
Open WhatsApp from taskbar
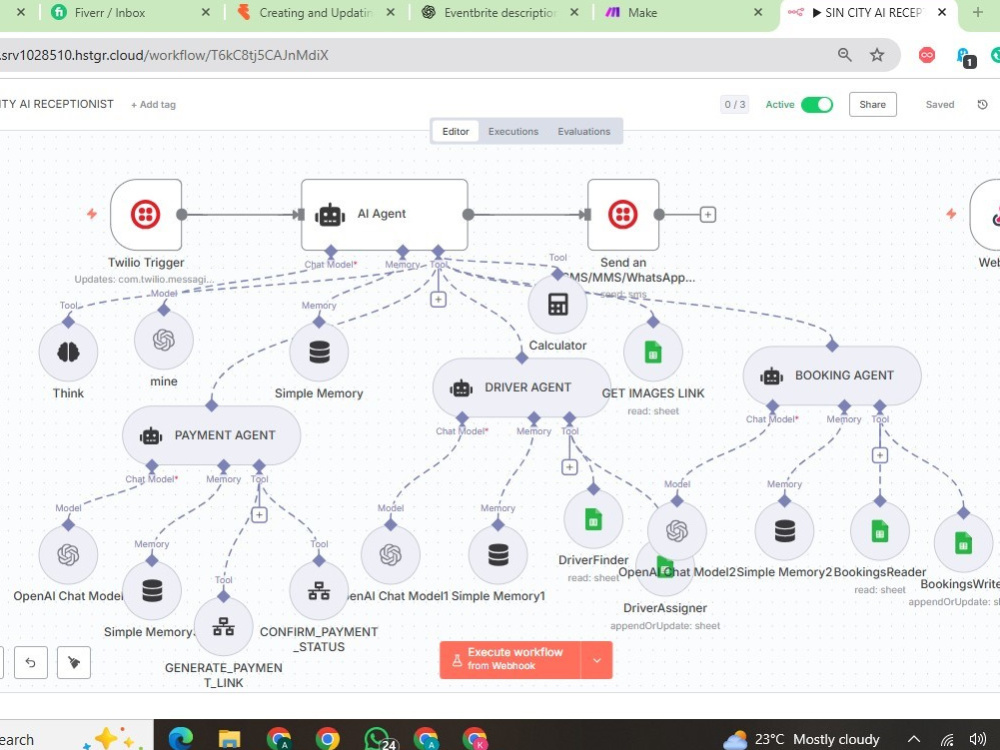pos(380,739)
